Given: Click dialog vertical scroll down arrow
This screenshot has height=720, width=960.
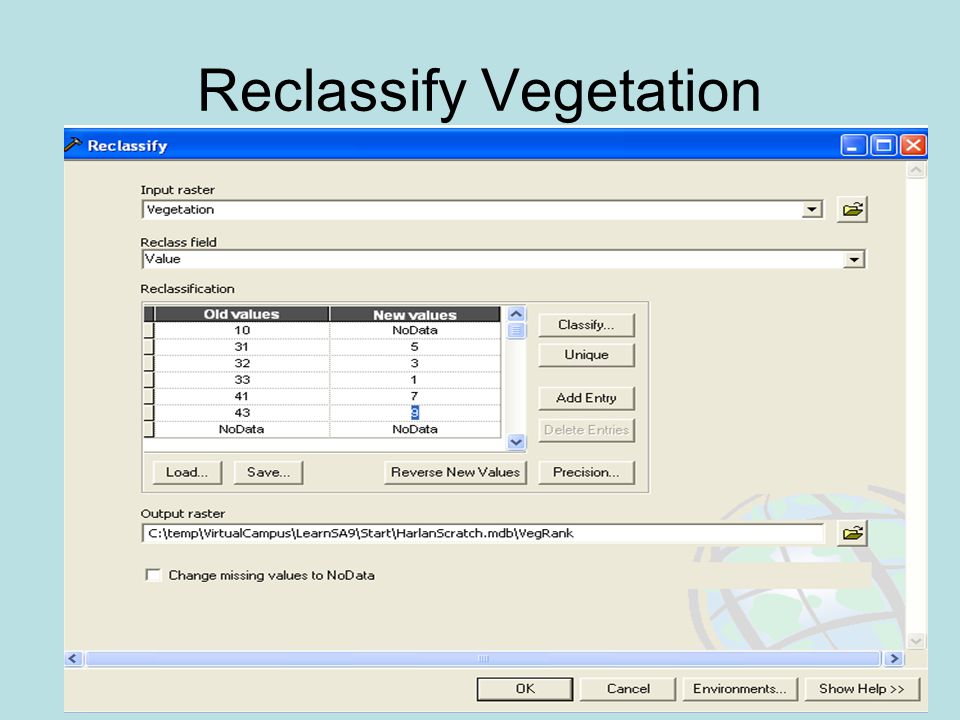Looking at the screenshot, I should (x=916, y=641).
